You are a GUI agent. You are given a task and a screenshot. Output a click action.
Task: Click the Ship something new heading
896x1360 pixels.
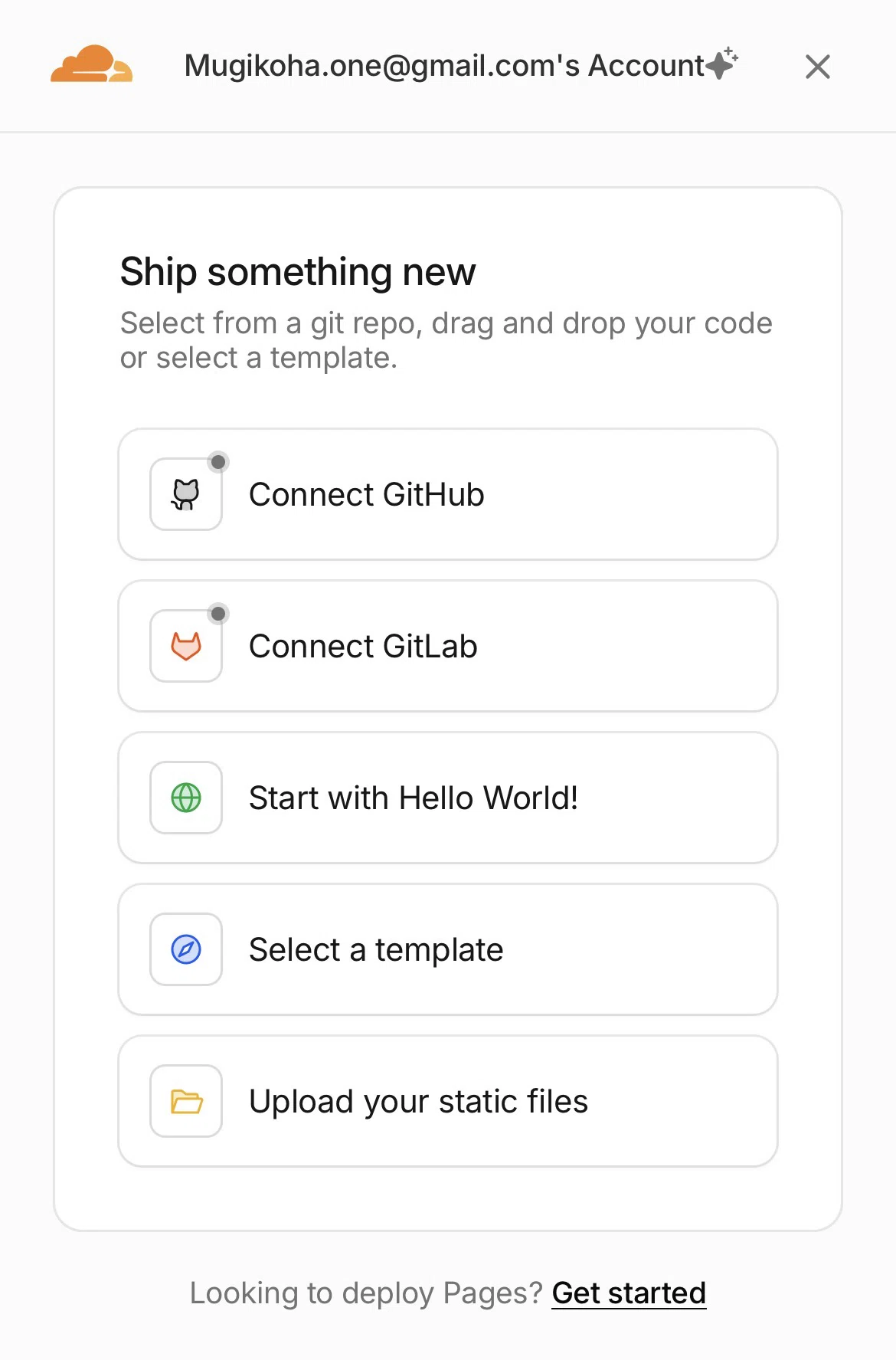pyautogui.click(x=298, y=272)
